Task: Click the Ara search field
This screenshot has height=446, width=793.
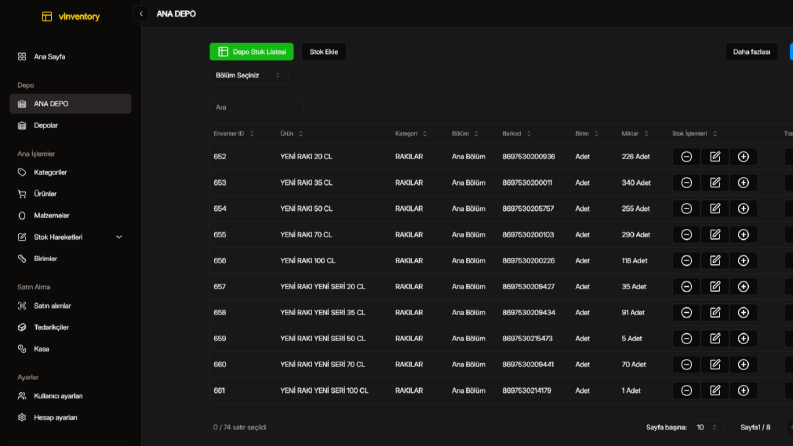Action: pos(256,107)
